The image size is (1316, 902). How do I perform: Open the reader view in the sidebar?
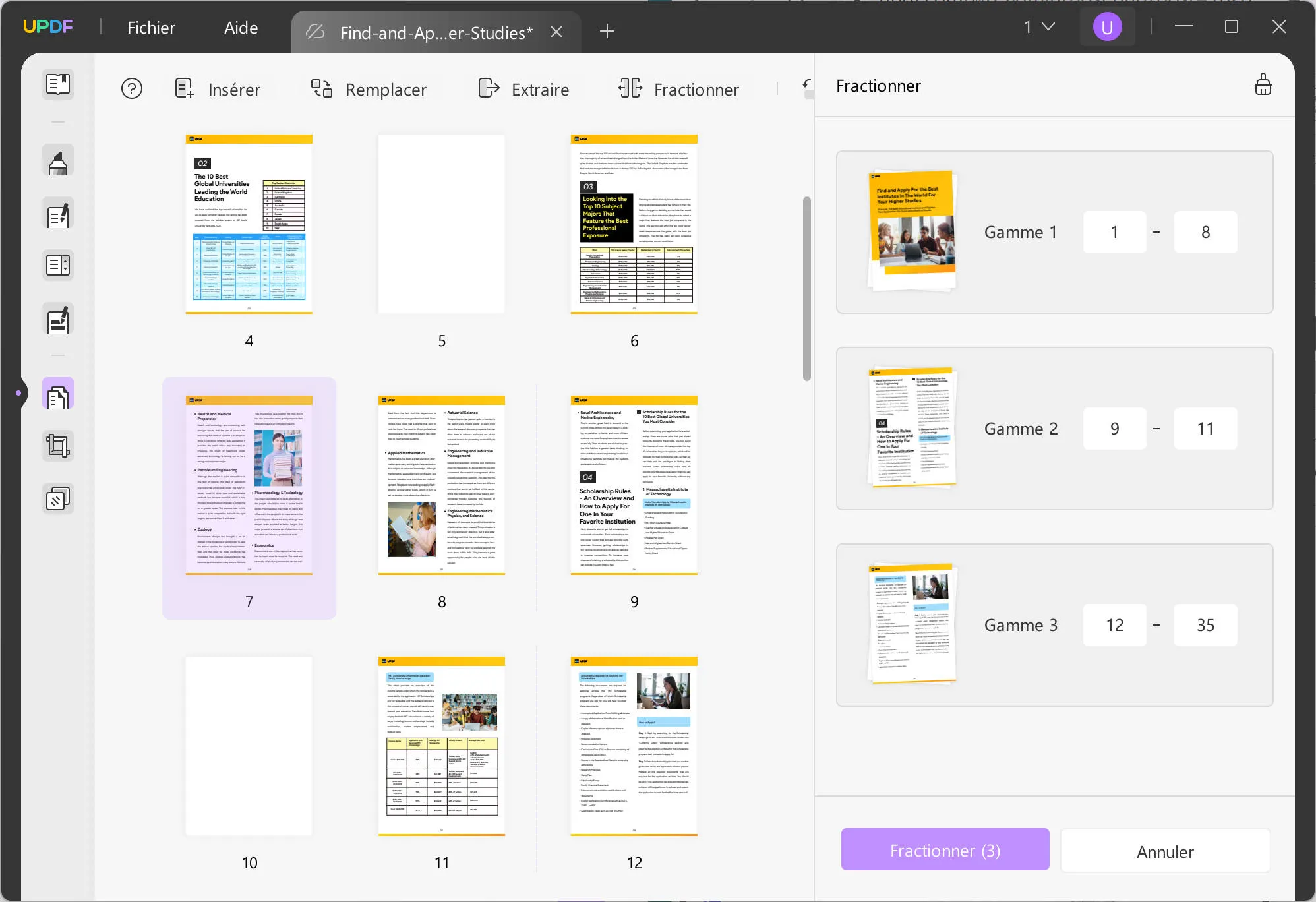coord(58,84)
